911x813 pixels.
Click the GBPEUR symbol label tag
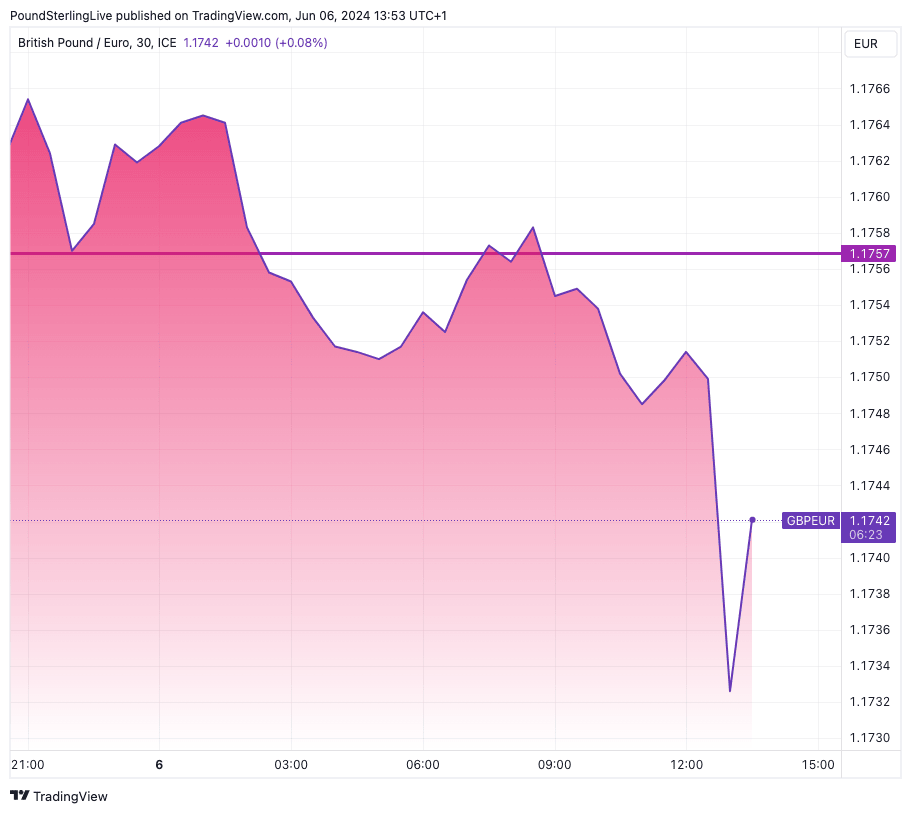810,520
